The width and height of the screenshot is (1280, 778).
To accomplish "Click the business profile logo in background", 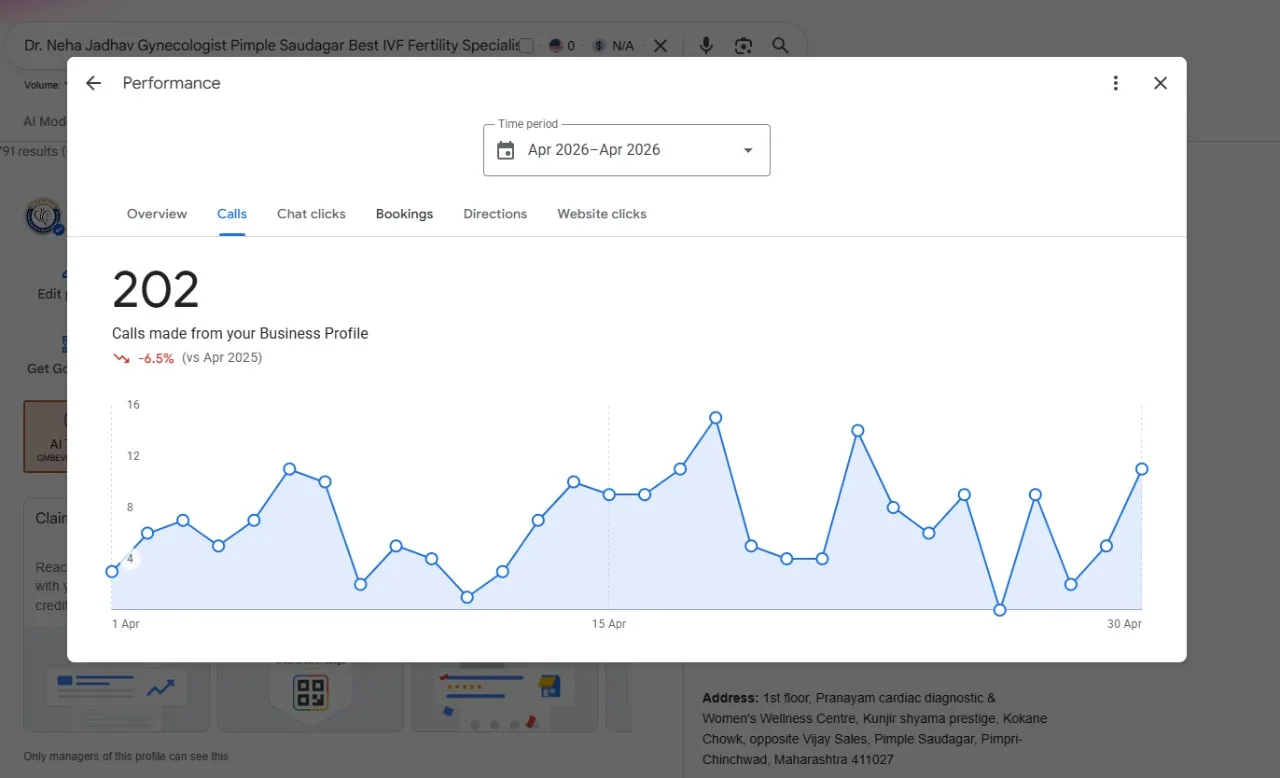I will pyautogui.click(x=44, y=217).
